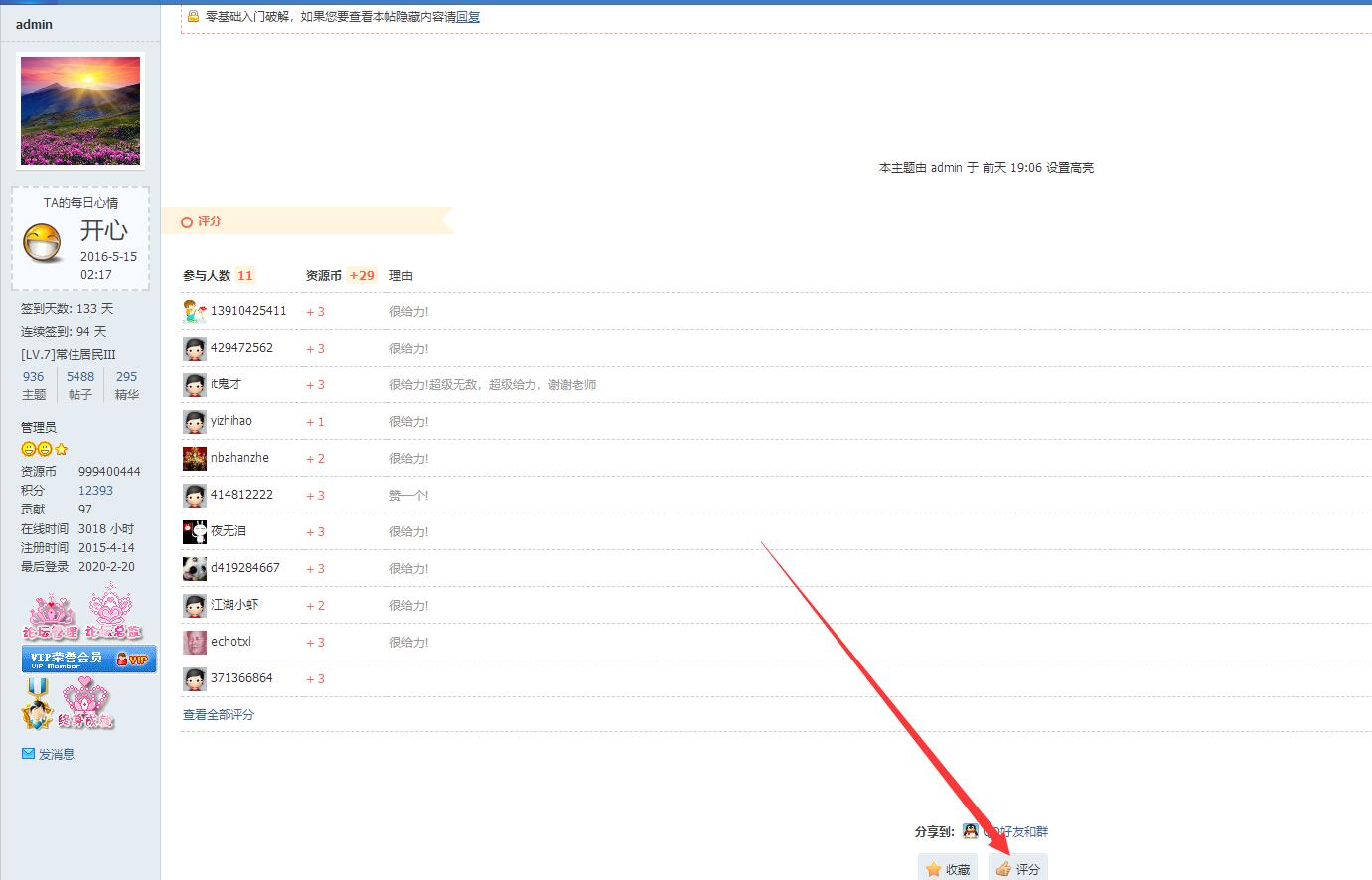Viewport: 1372px width, 880px height.
Task: Visit profile of 371366864
Action: [x=241, y=678]
